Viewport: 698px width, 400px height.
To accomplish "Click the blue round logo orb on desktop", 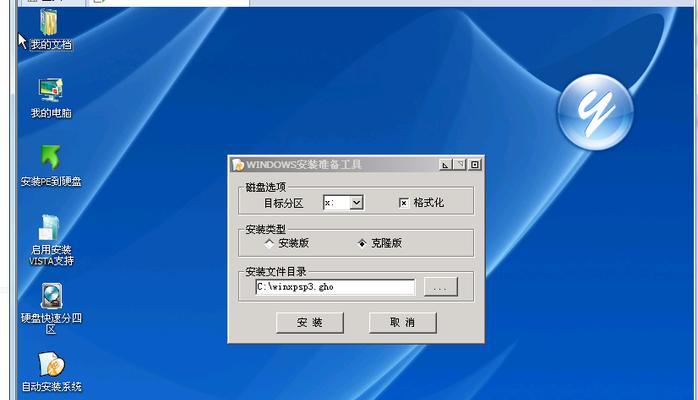I will click(x=595, y=112).
